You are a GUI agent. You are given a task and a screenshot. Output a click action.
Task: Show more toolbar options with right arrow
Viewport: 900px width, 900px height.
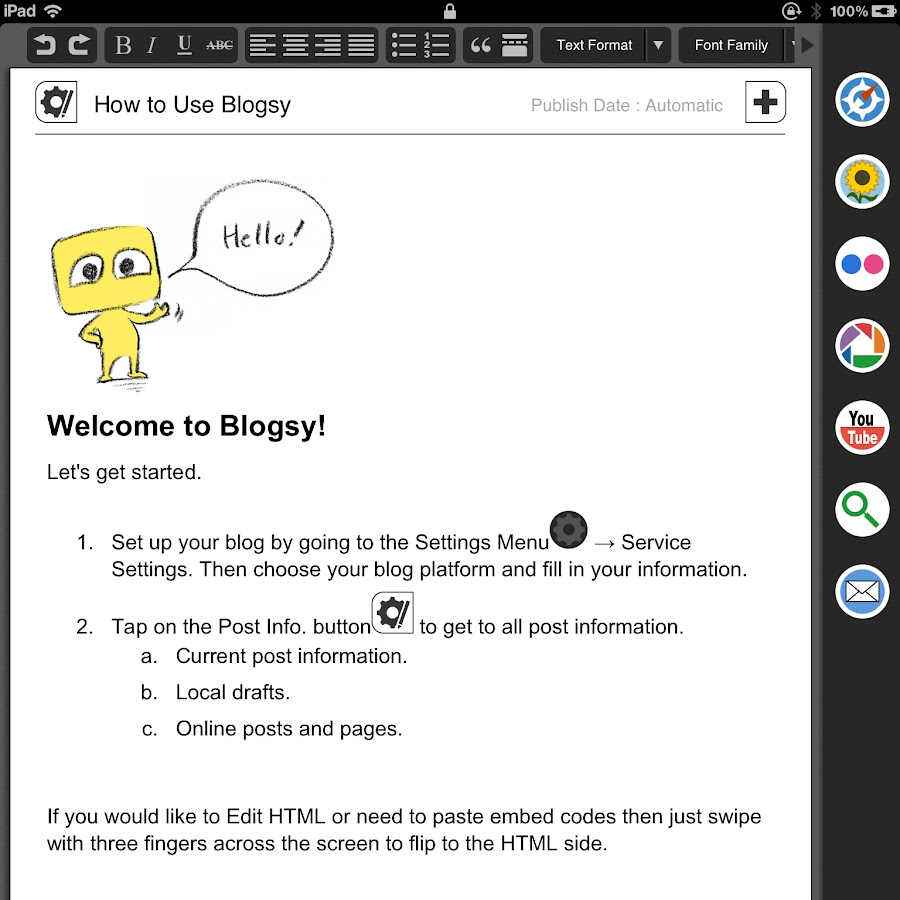pyautogui.click(x=807, y=45)
